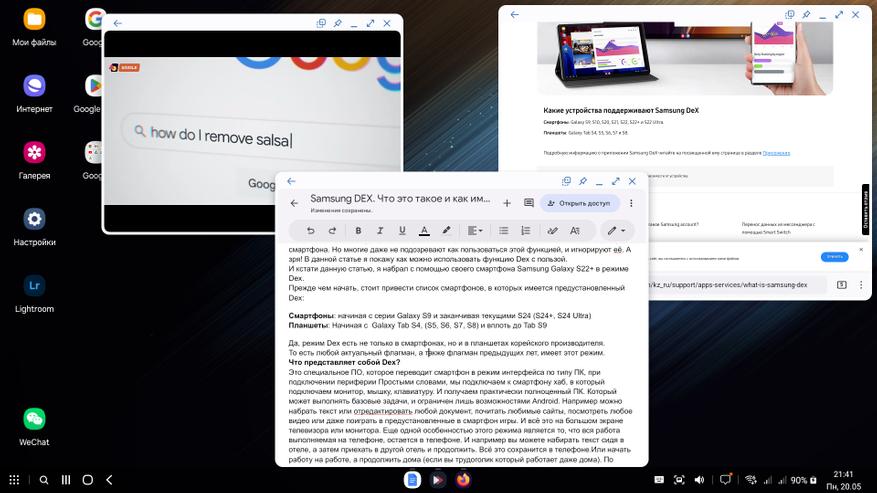Open multi-window option on browser window
This screenshot has height=493, width=877.
click(789, 15)
